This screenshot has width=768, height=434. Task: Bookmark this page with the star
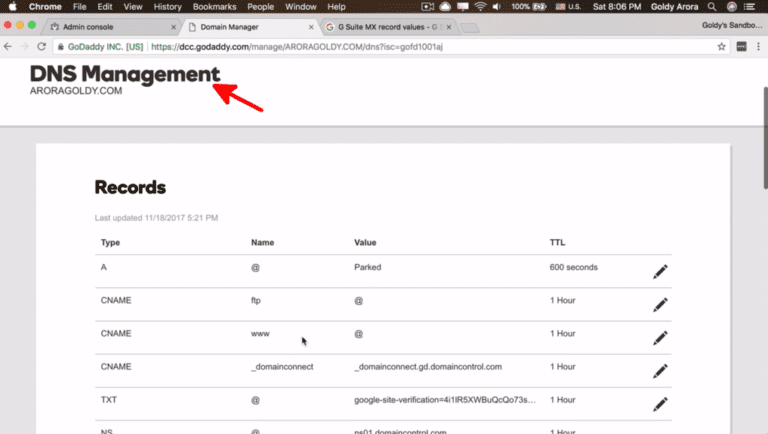pyautogui.click(x=721, y=47)
